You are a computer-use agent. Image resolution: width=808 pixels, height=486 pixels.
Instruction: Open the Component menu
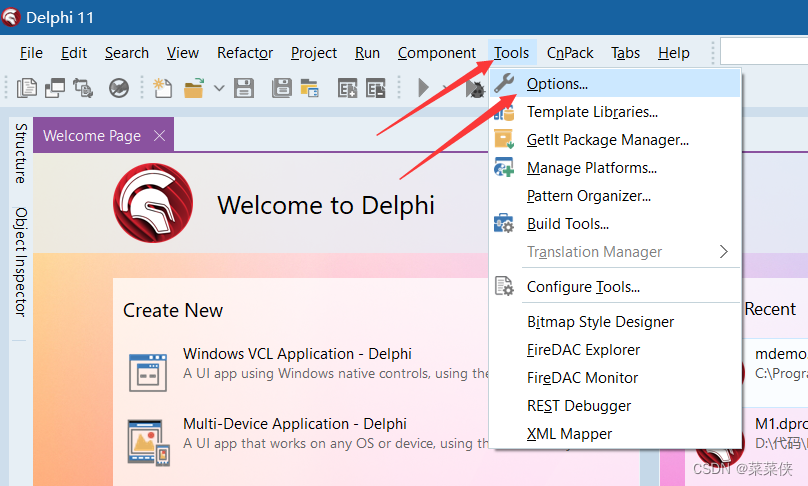click(436, 53)
